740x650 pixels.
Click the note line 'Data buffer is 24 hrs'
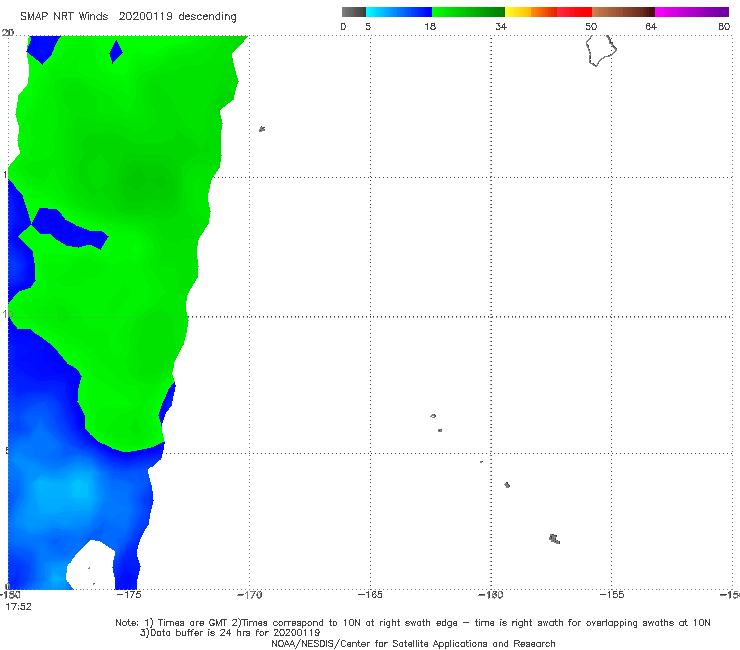click(x=230, y=633)
